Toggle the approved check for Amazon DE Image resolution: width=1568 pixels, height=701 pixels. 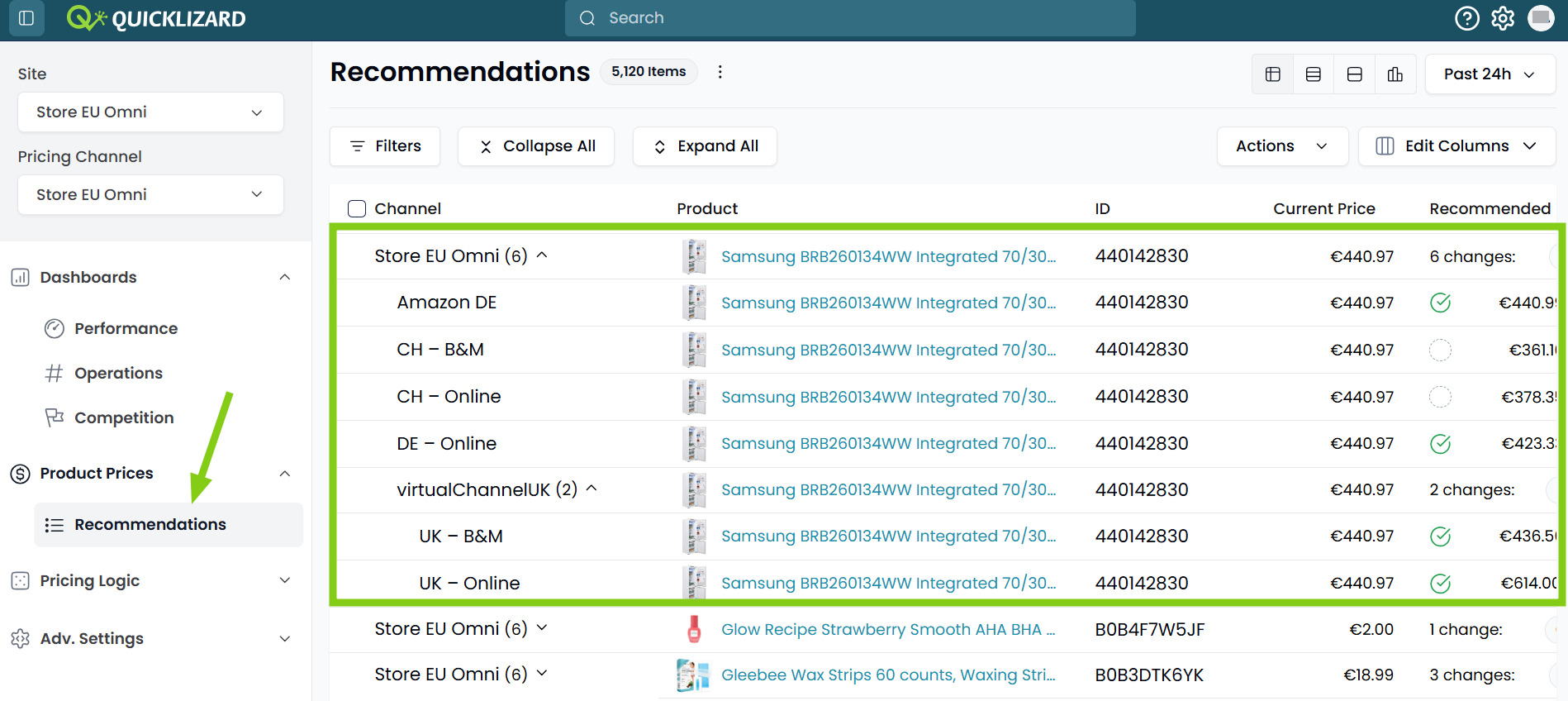[x=1441, y=303]
